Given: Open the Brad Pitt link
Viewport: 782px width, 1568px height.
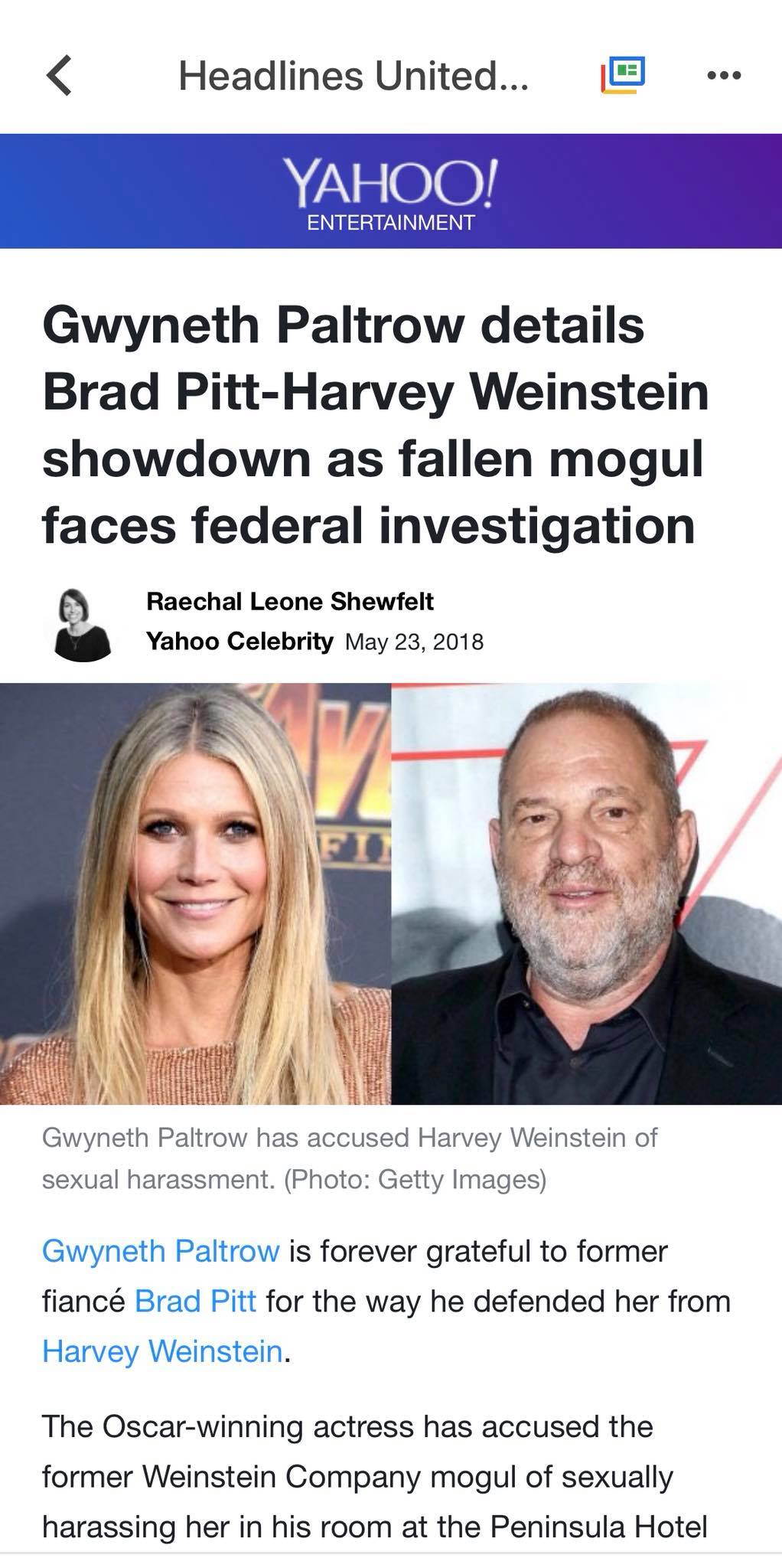Looking at the screenshot, I should [195, 1301].
